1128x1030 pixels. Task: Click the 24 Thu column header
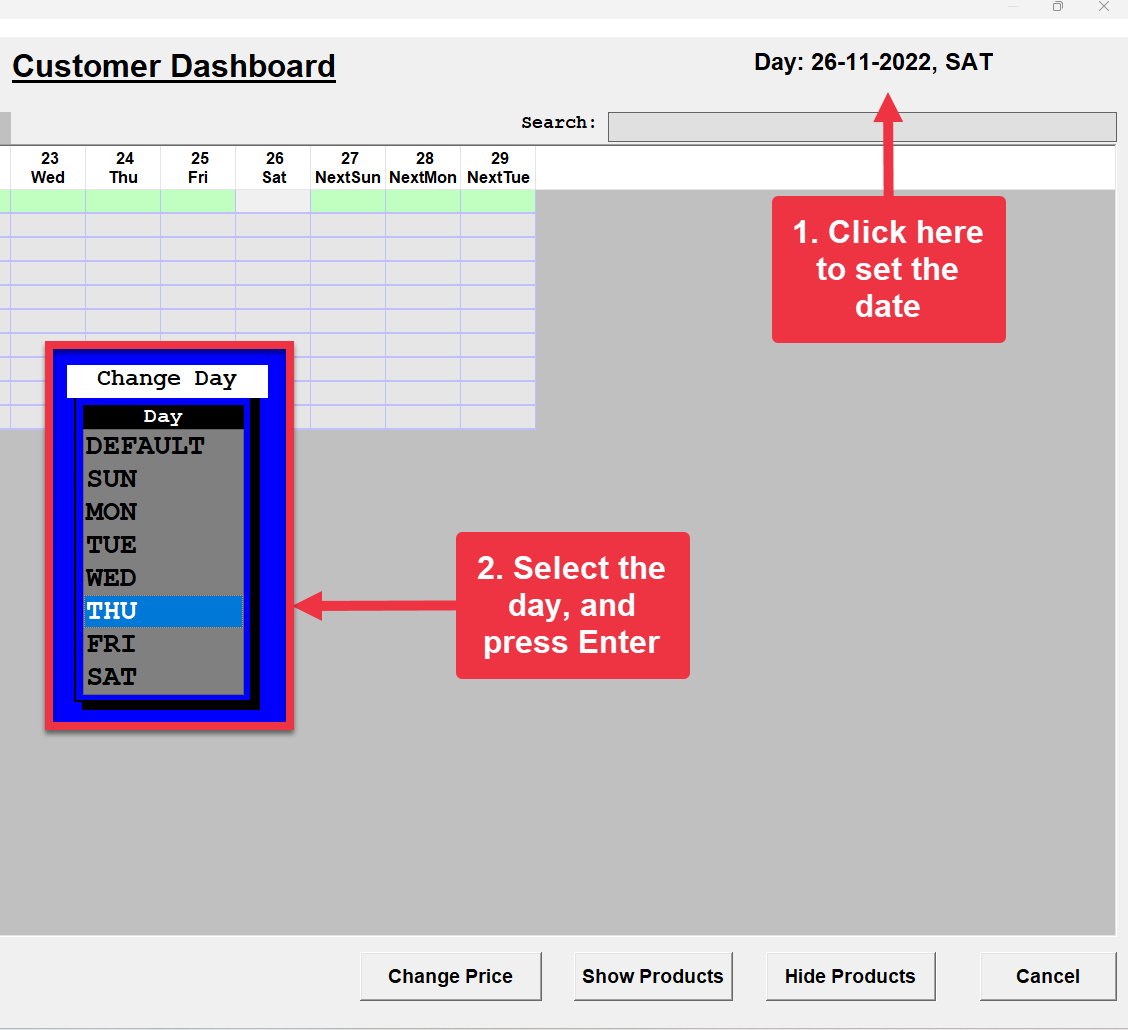coord(123,168)
